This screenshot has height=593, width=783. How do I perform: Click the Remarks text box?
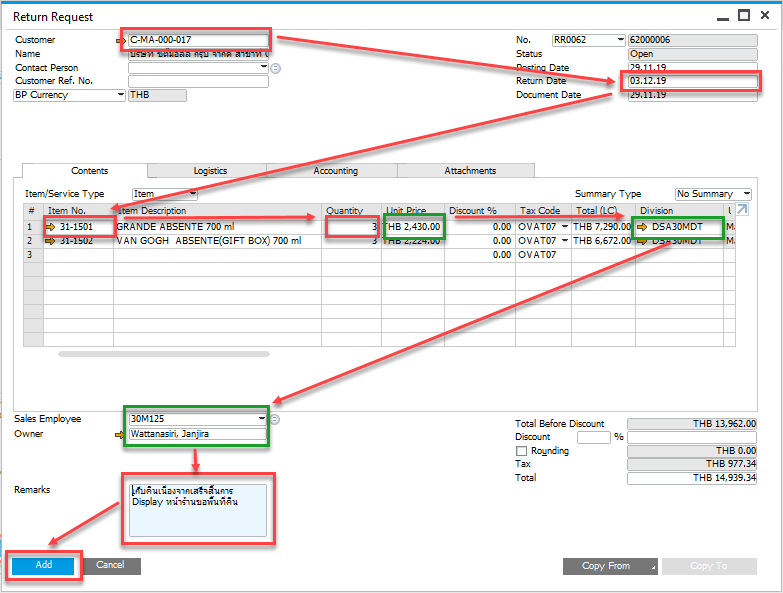(198, 510)
